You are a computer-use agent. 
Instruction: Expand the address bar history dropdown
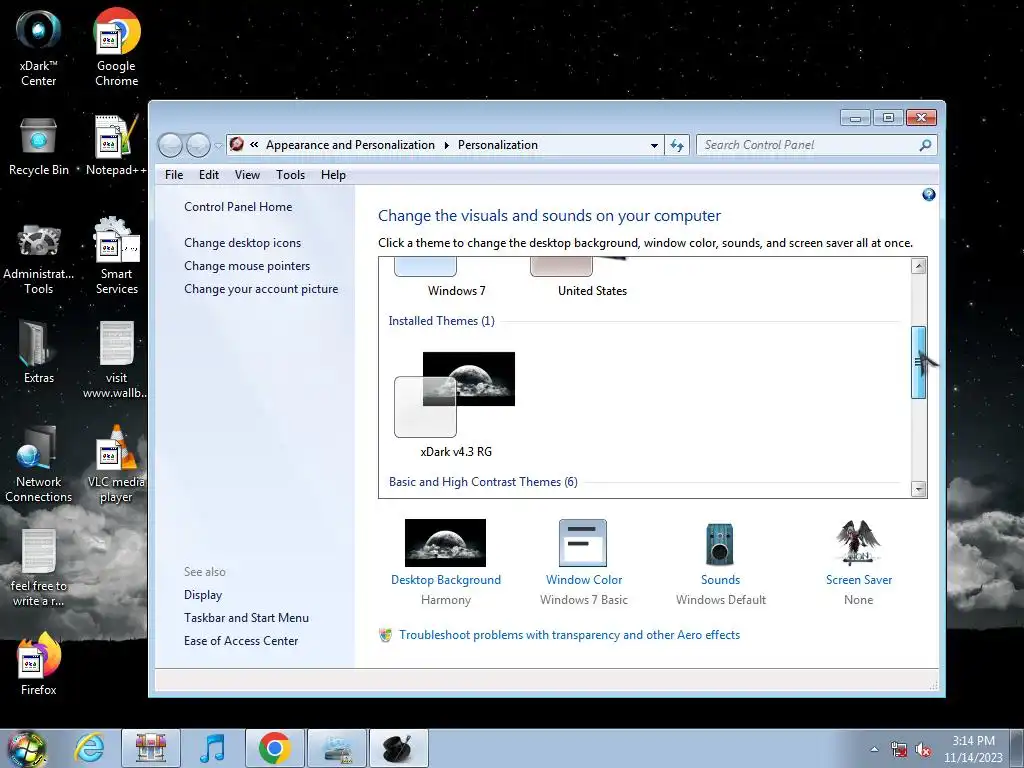click(654, 146)
